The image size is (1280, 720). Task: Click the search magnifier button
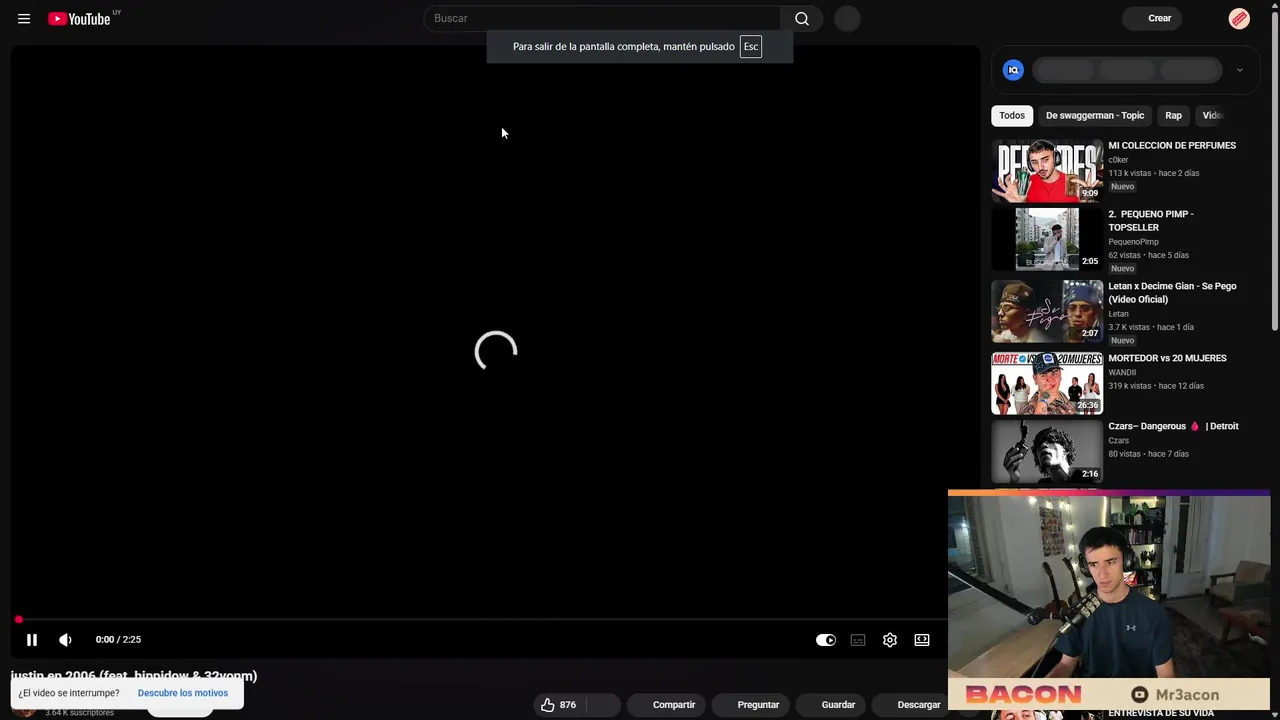[802, 18]
